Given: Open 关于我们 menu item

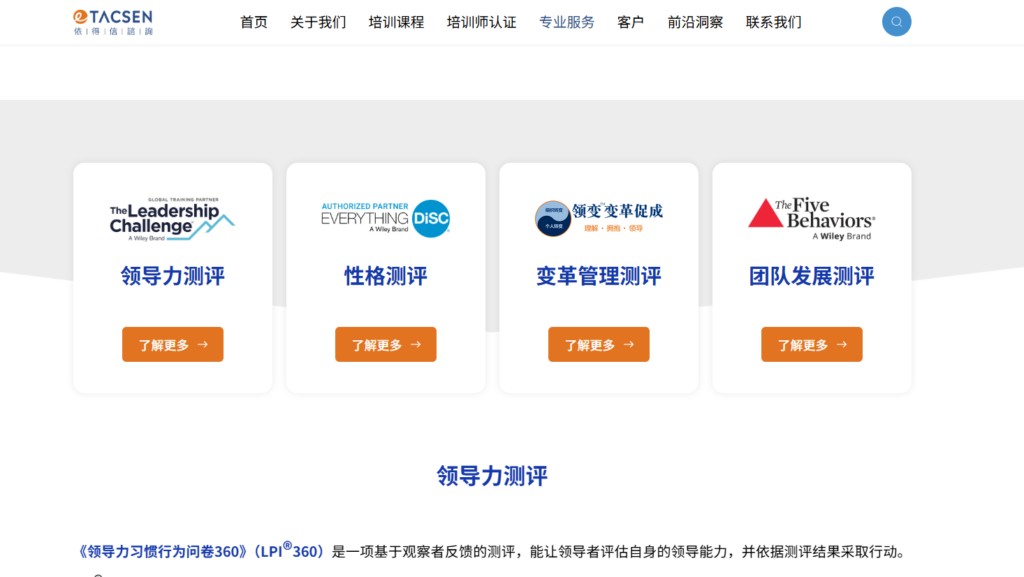Looking at the screenshot, I should pos(318,22).
